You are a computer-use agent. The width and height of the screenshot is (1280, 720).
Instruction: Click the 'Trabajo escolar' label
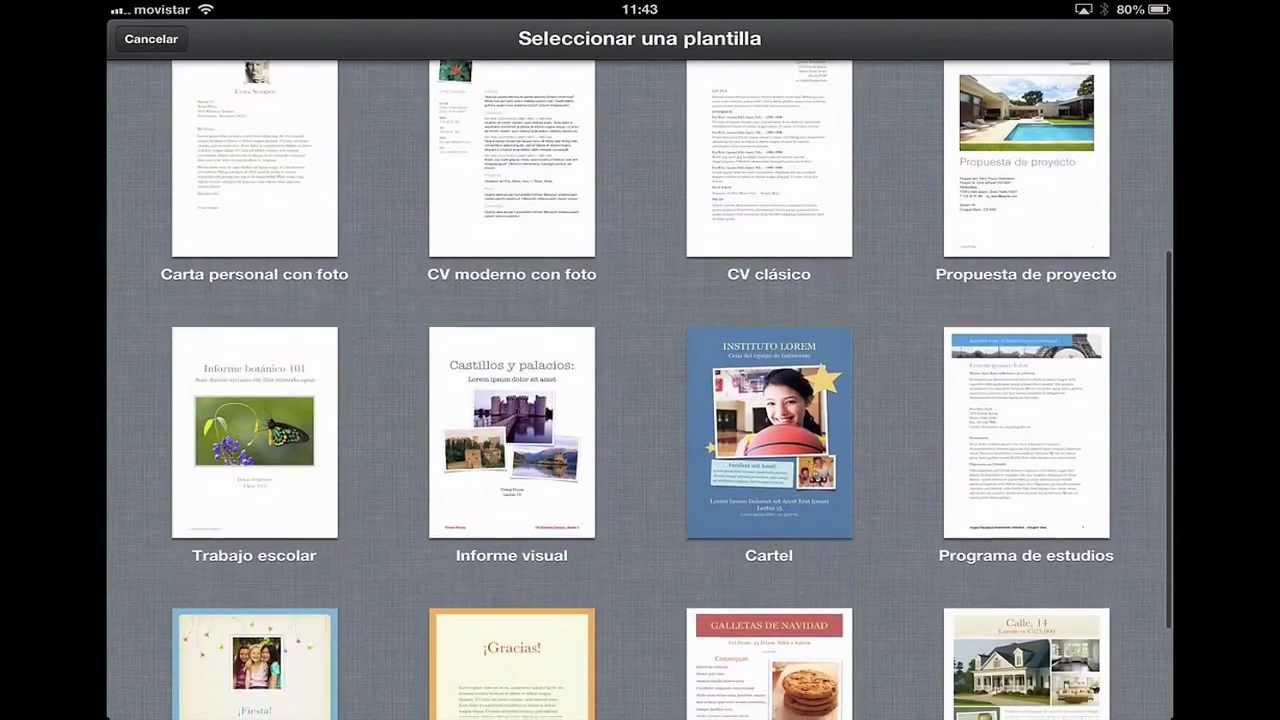tap(254, 555)
